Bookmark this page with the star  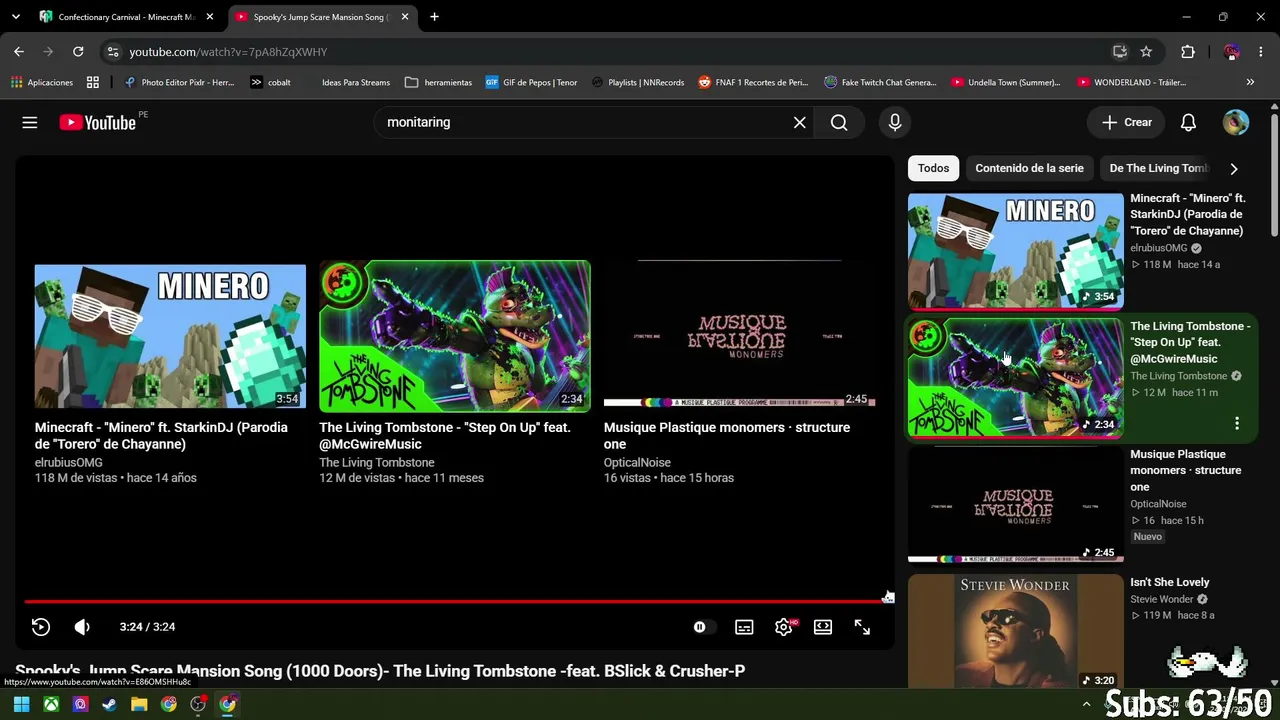tap(1146, 52)
